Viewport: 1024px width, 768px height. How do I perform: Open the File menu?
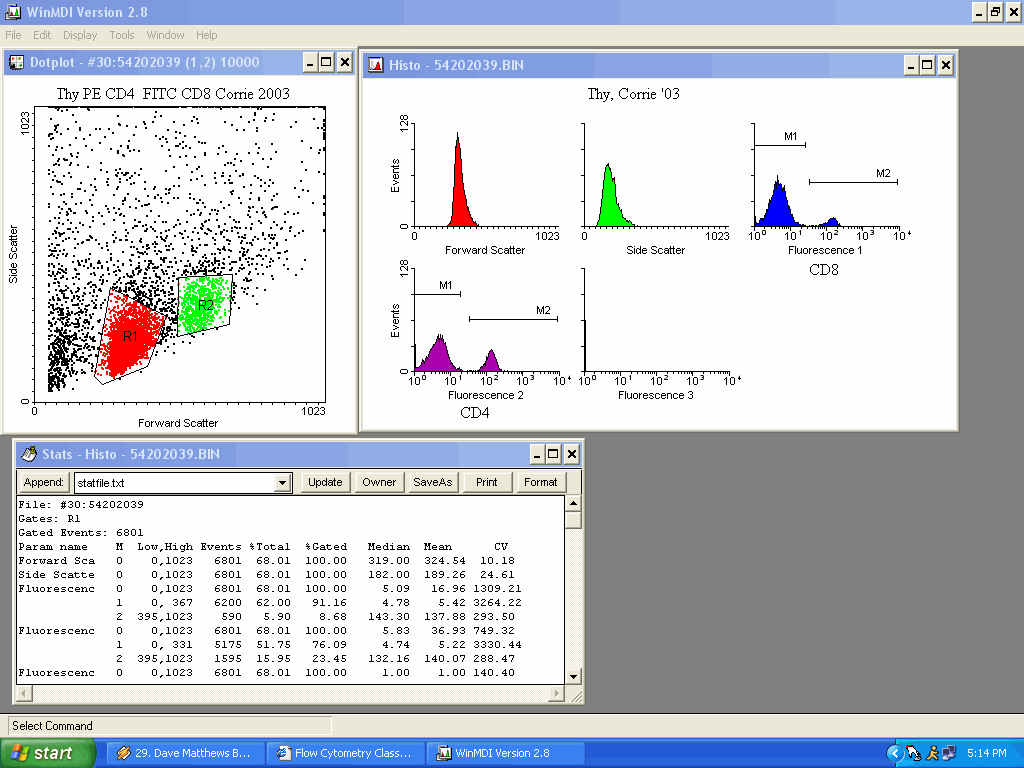[13, 35]
